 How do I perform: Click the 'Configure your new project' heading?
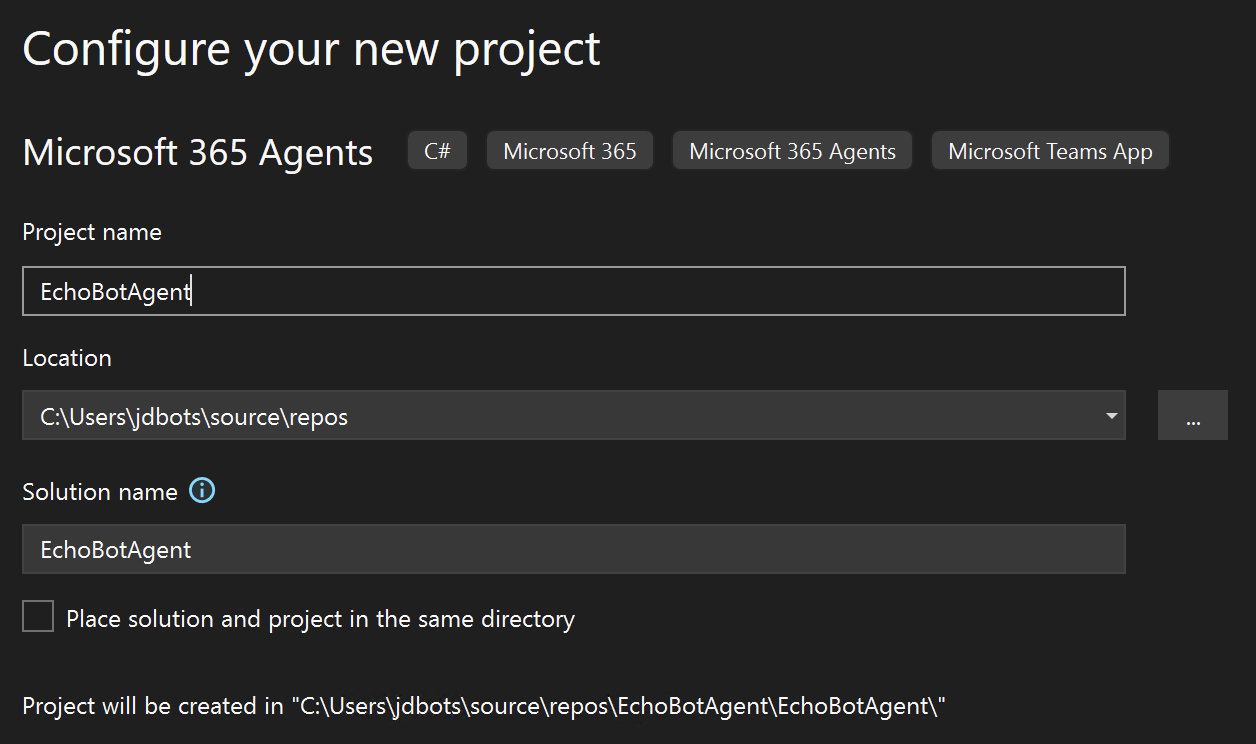click(311, 49)
